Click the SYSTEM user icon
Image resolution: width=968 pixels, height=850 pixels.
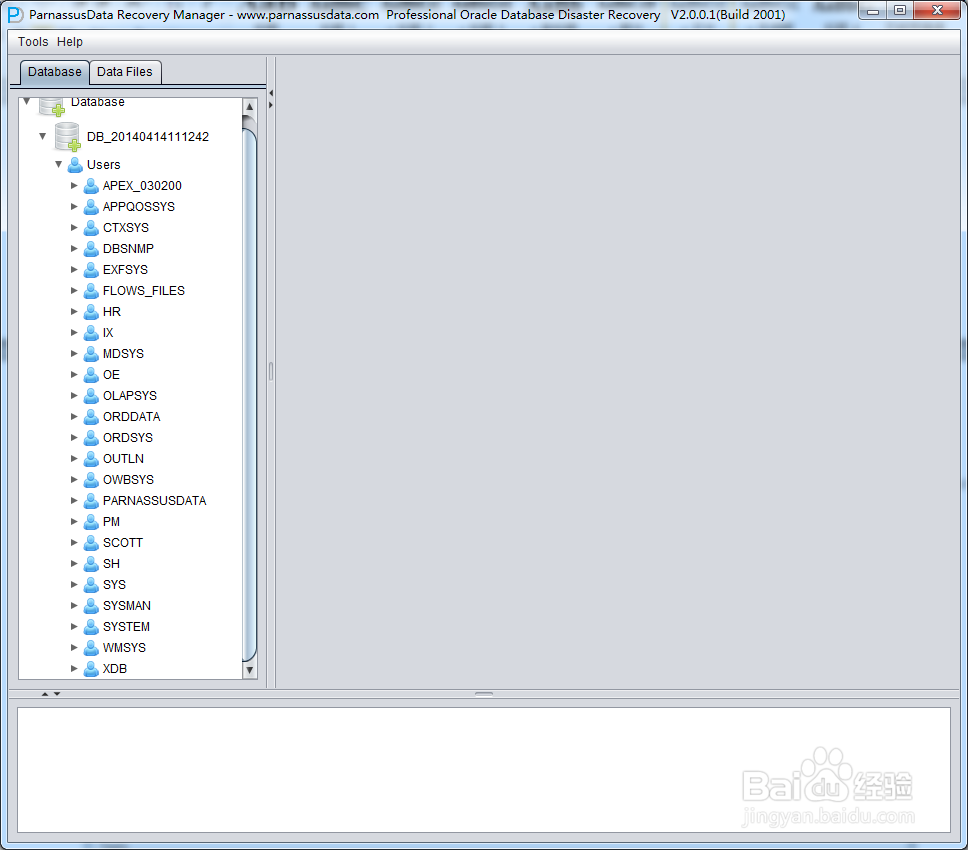[91, 627]
